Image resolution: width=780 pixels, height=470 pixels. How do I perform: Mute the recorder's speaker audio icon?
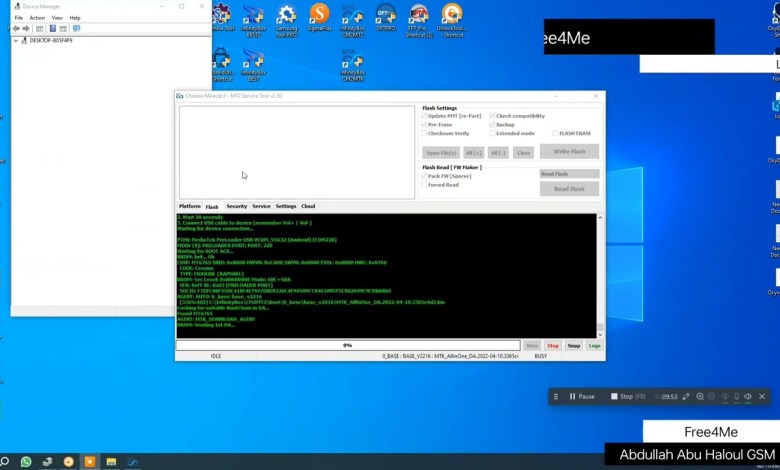pyautogui.click(x=748, y=397)
